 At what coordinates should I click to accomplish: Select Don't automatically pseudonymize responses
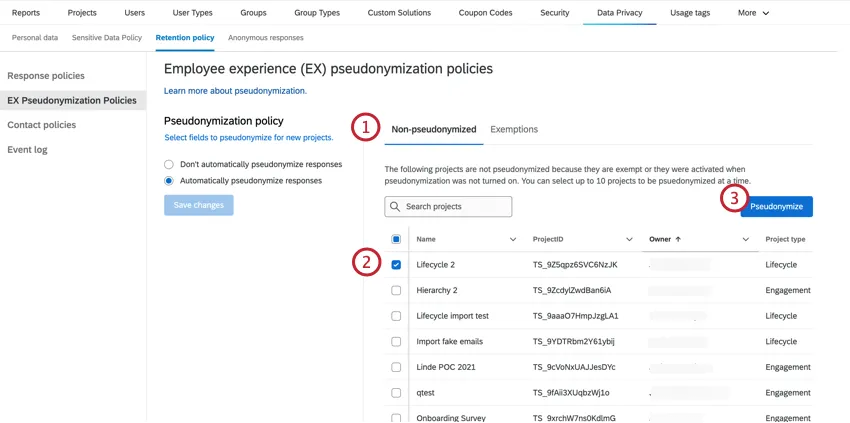(169, 164)
